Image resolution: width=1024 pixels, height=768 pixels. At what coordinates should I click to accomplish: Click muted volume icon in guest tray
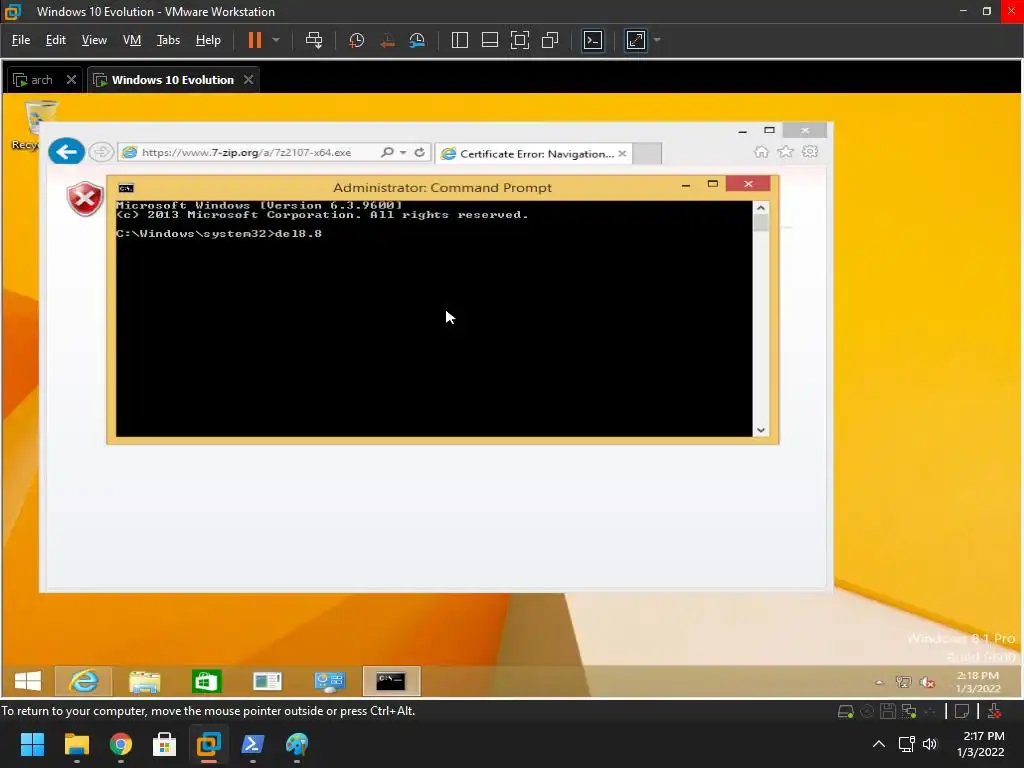(x=927, y=682)
